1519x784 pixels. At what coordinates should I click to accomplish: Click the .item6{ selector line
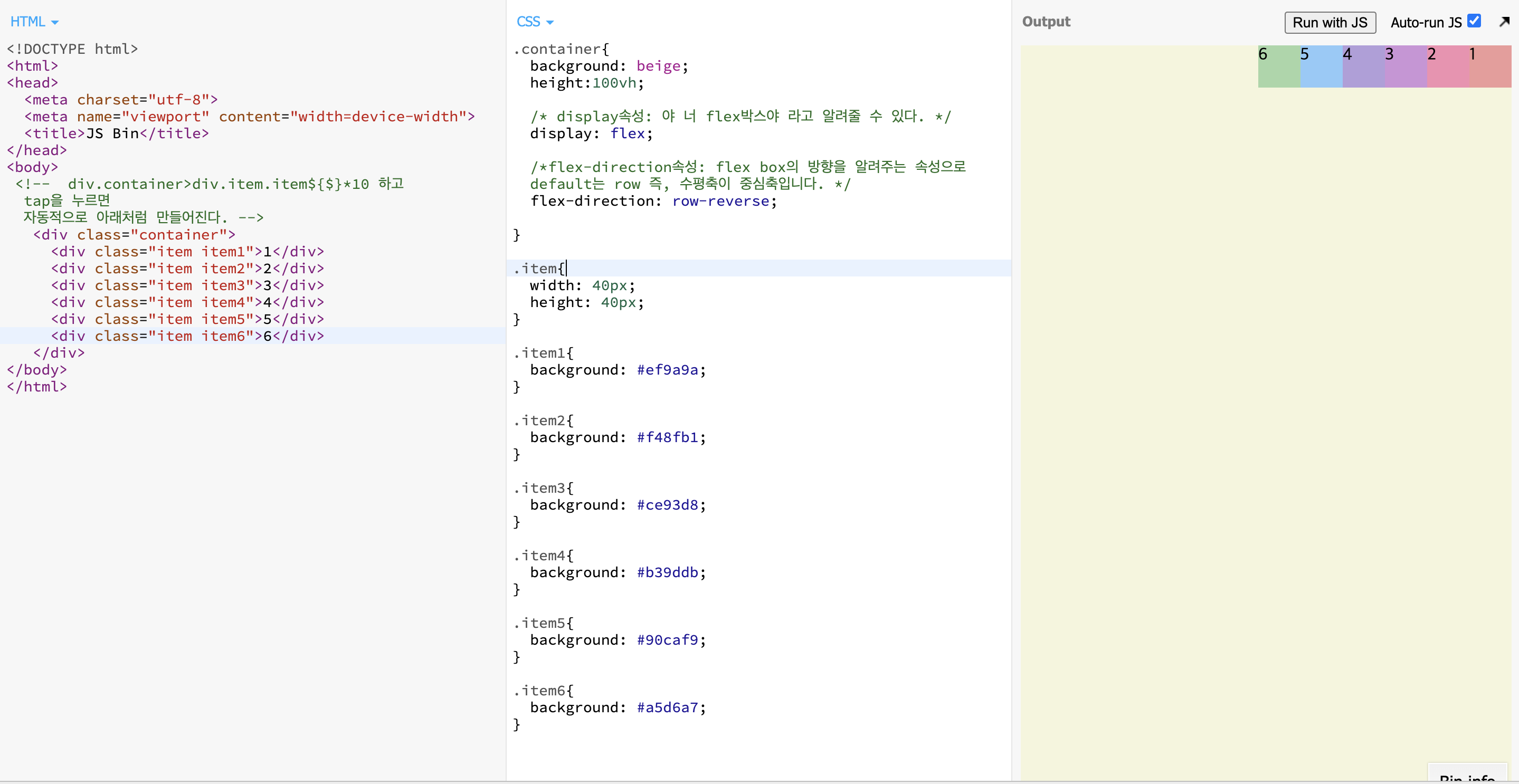click(543, 690)
